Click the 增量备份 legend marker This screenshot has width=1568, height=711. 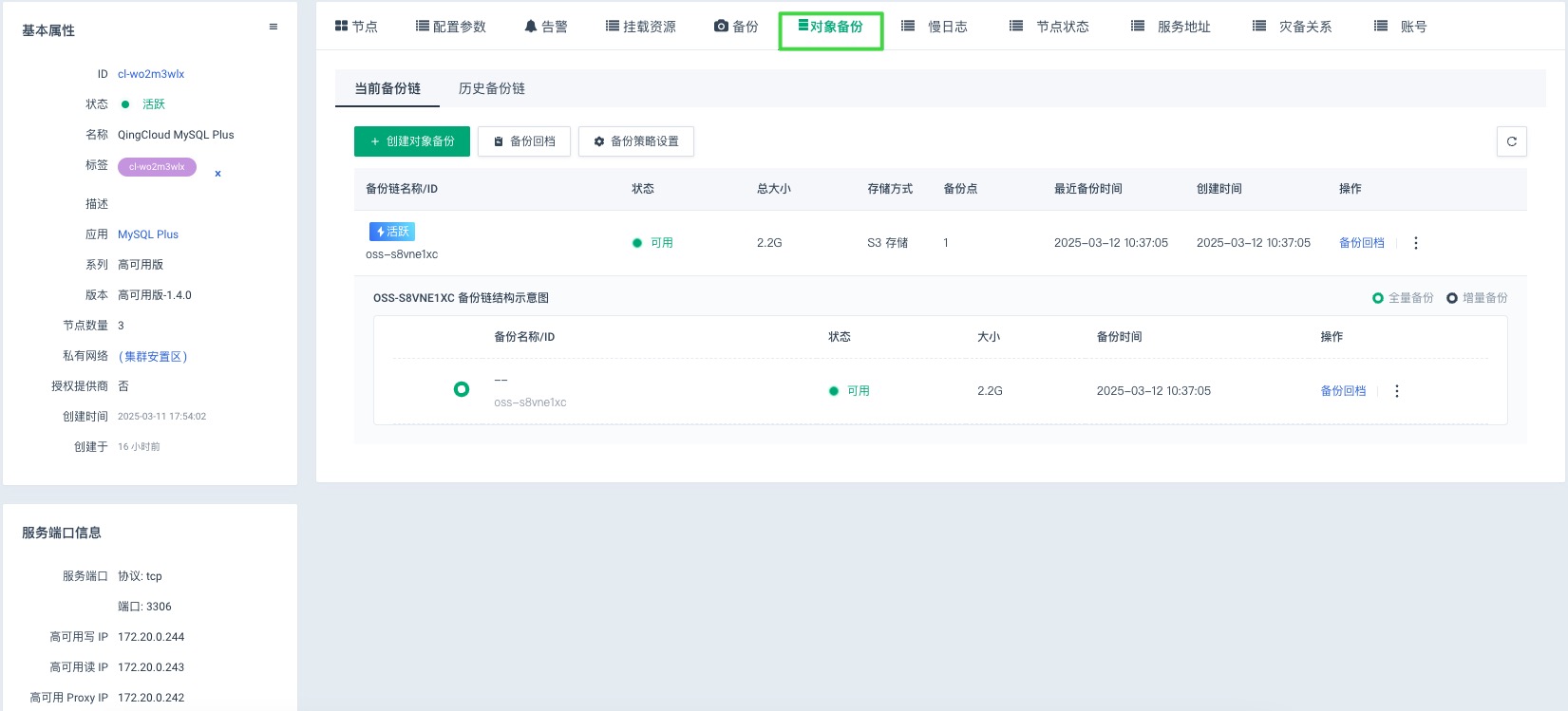click(1452, 298)
